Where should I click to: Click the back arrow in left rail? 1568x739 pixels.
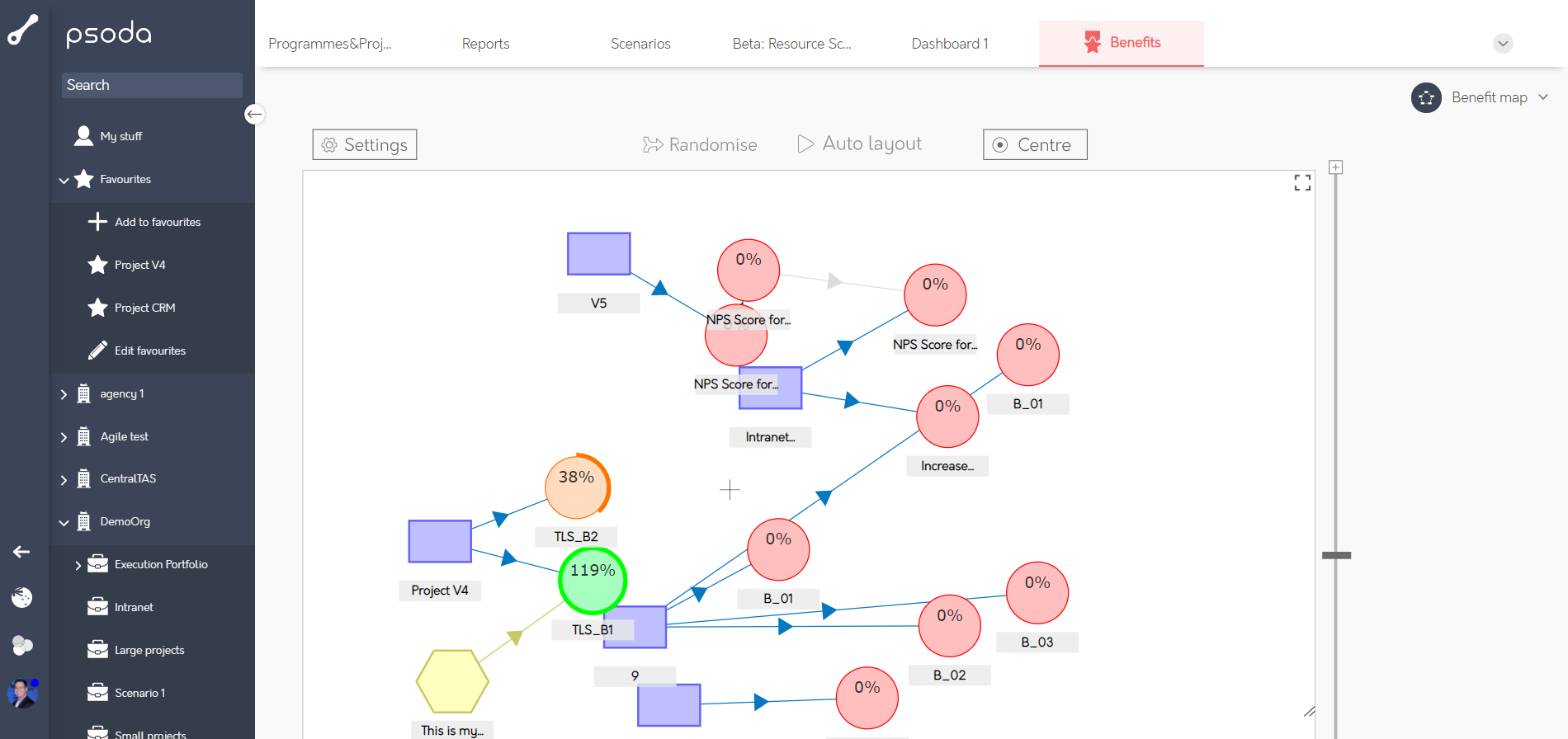(x=21, y=552)
